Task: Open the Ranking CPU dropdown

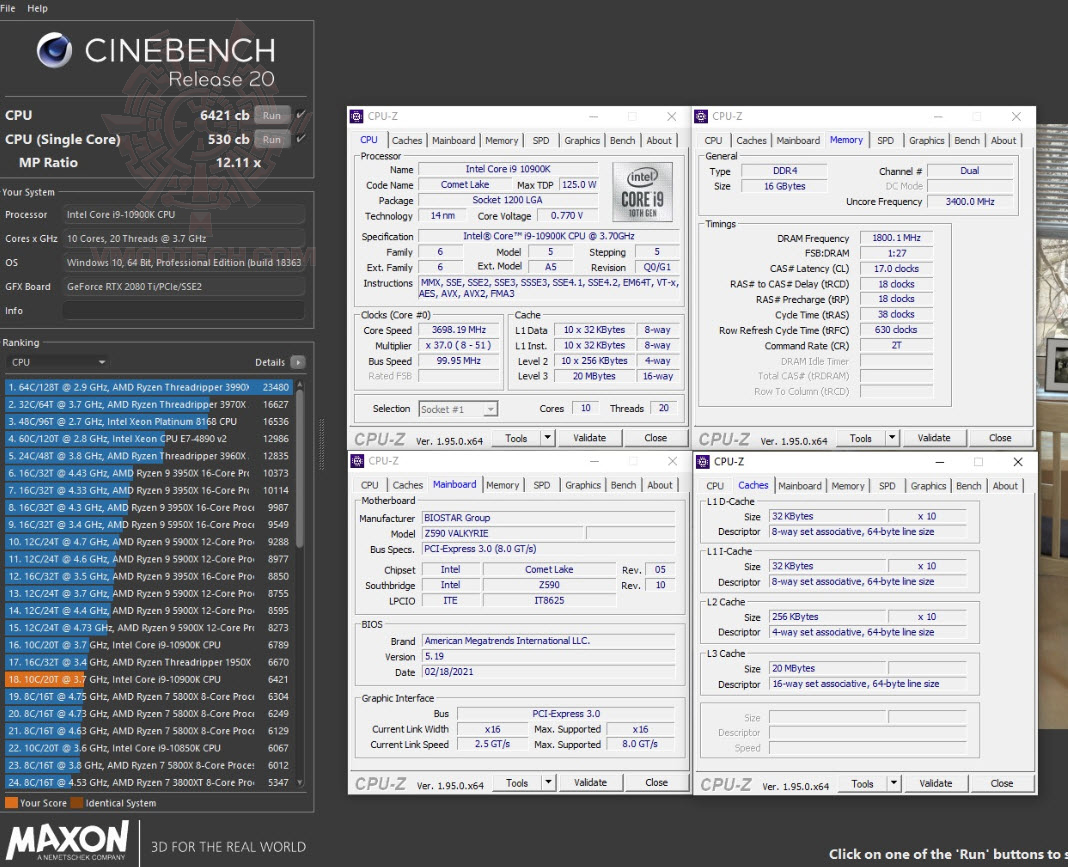Action: tap(57, 362)
